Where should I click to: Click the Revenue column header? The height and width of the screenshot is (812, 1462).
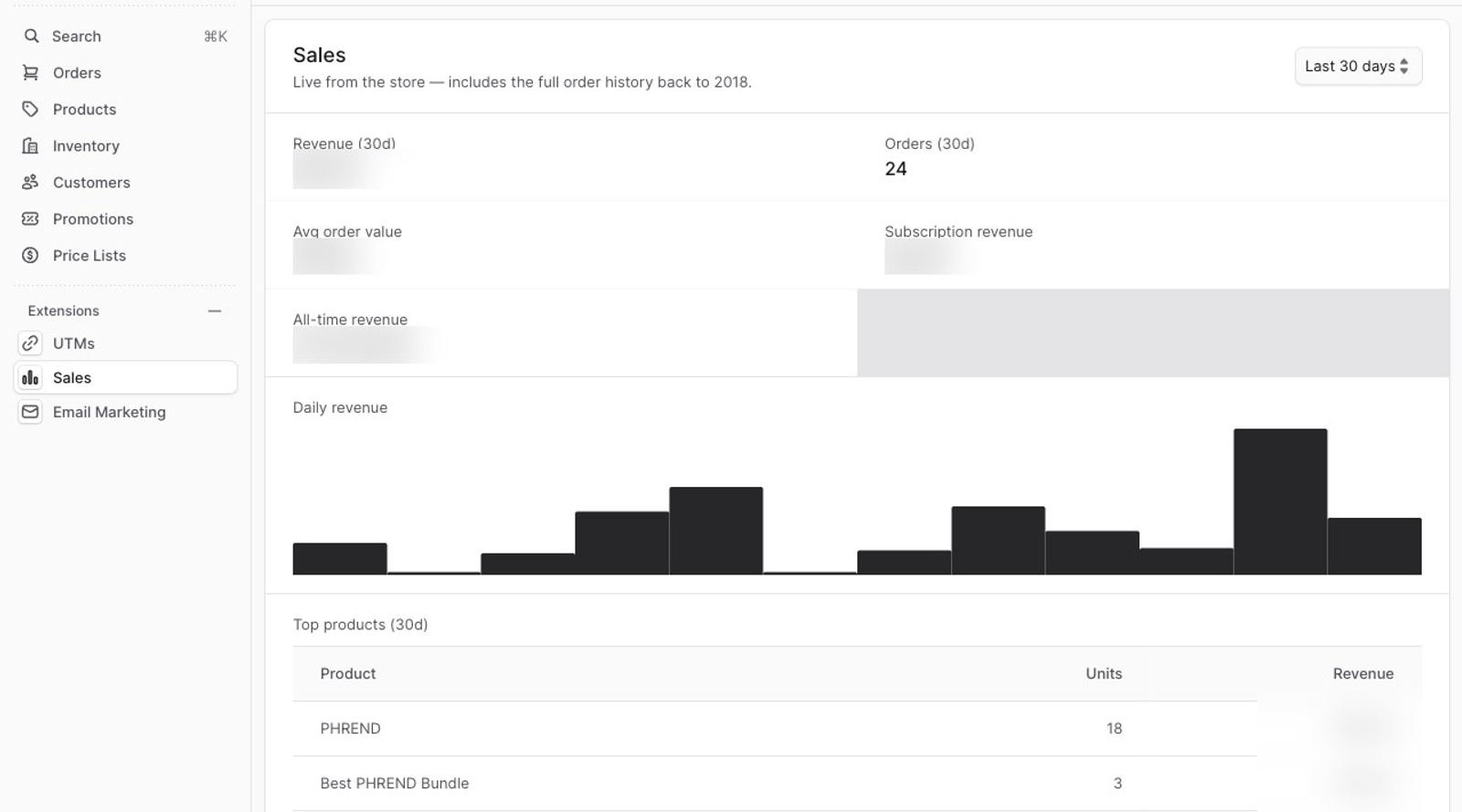click(x=1362, y=673)
